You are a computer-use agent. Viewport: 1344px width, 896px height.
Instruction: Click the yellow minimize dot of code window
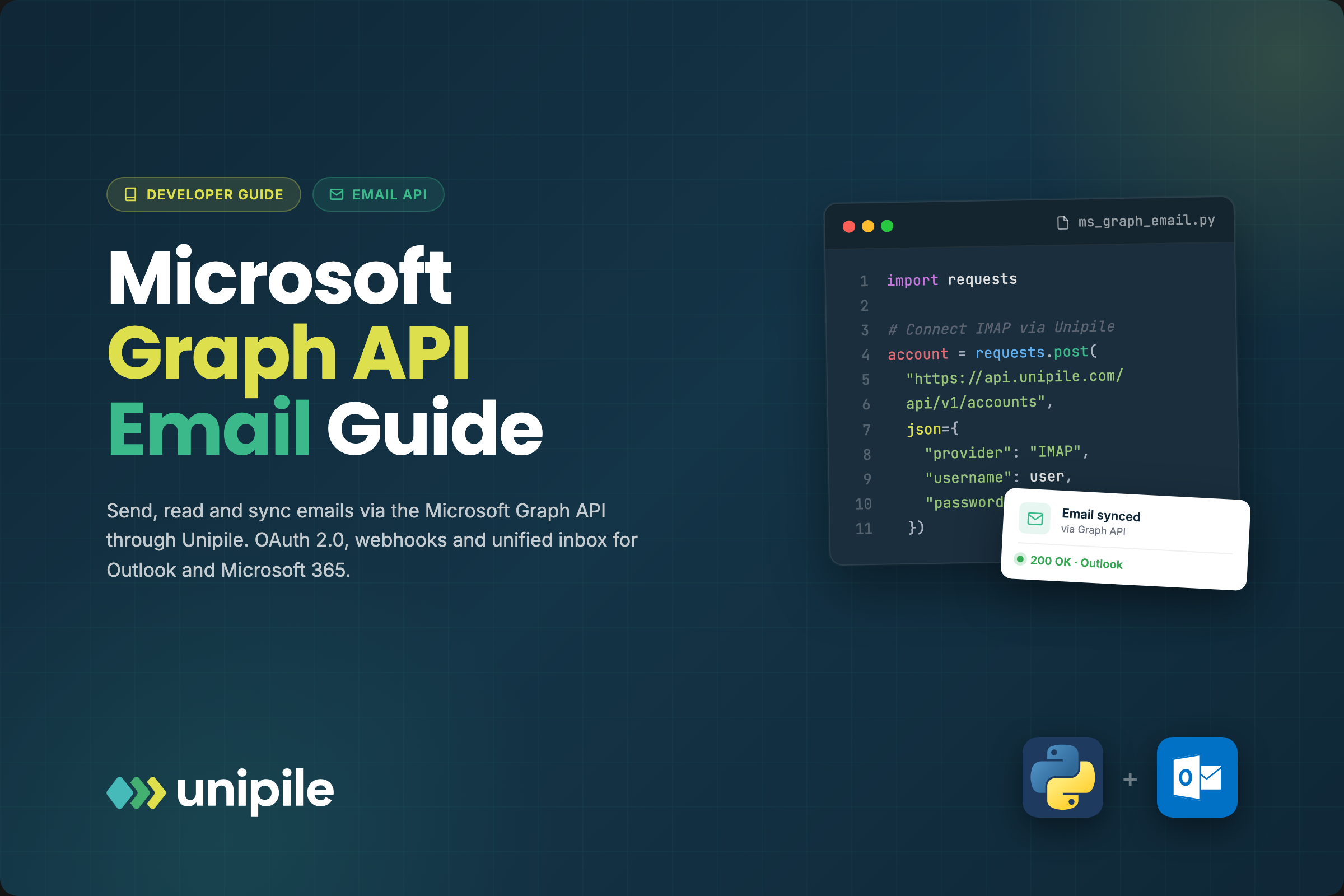(x=868, y=226)
